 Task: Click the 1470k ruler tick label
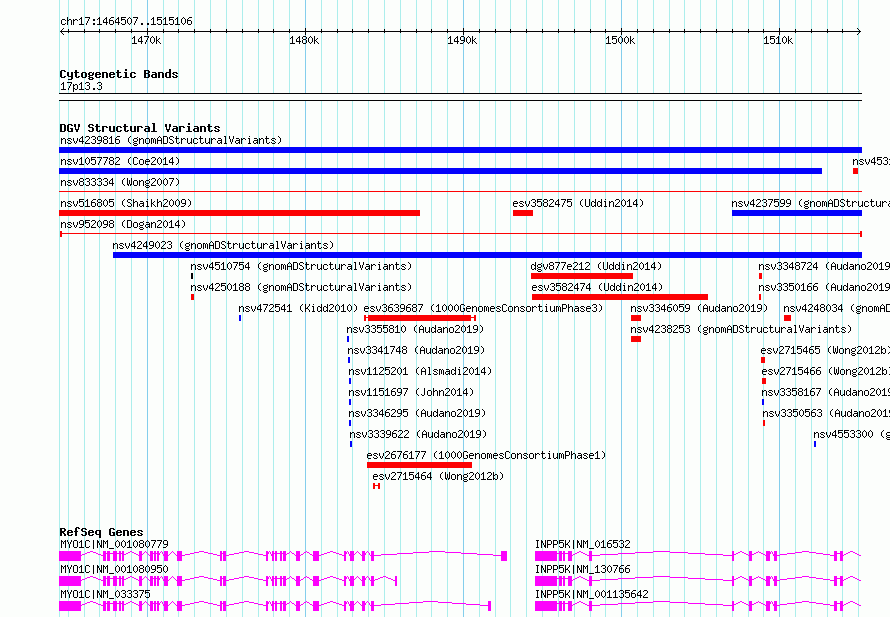146,40
